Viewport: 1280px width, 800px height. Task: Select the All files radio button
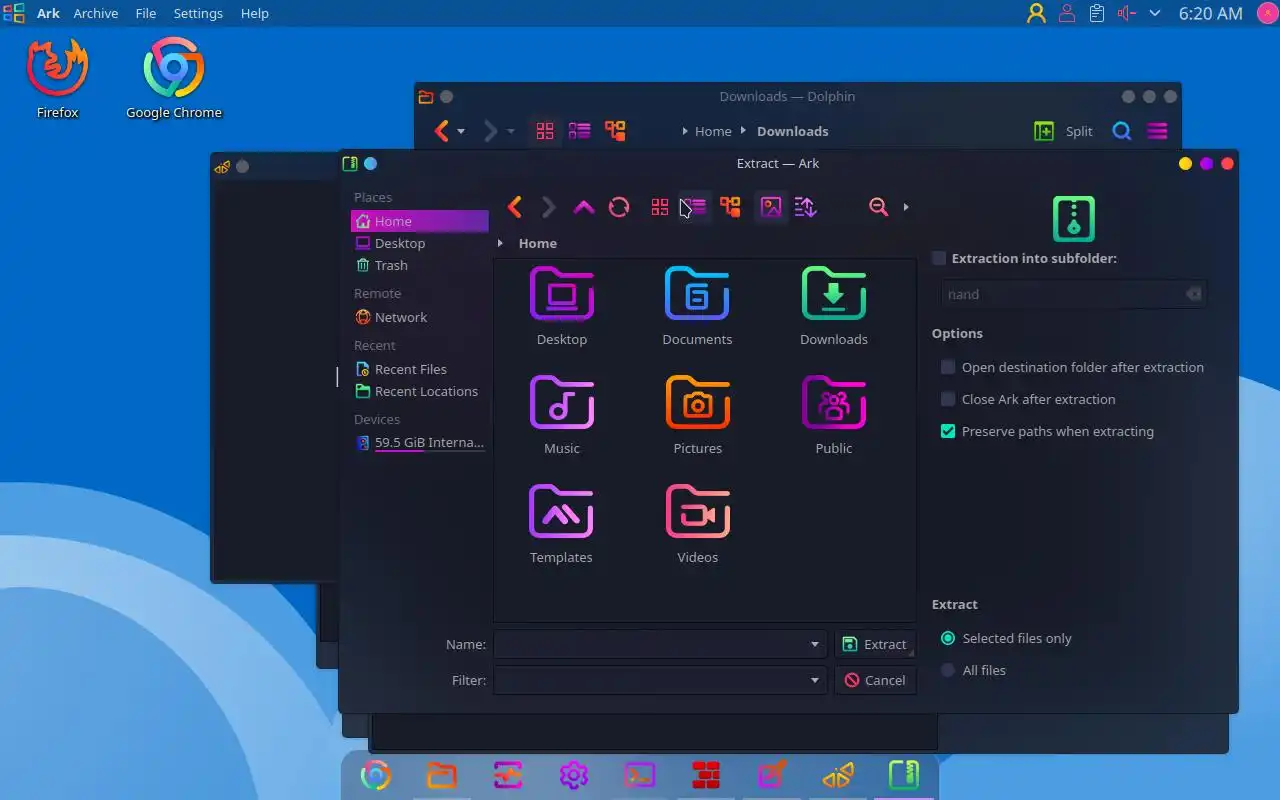tap(948, 670)
